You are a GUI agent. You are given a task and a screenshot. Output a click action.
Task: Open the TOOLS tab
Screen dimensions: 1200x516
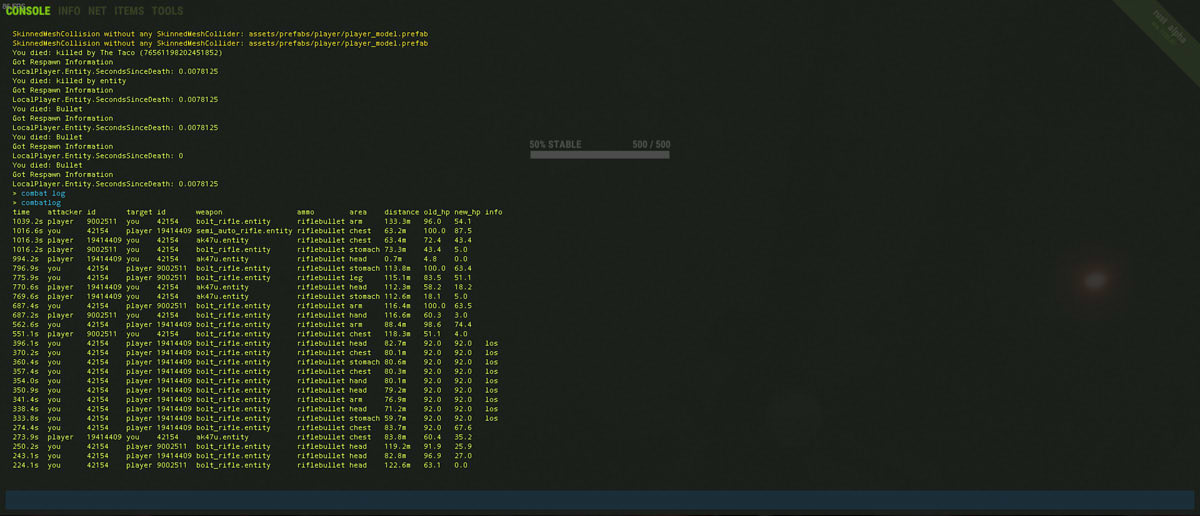pyautogui.click(x=167, y=11)
